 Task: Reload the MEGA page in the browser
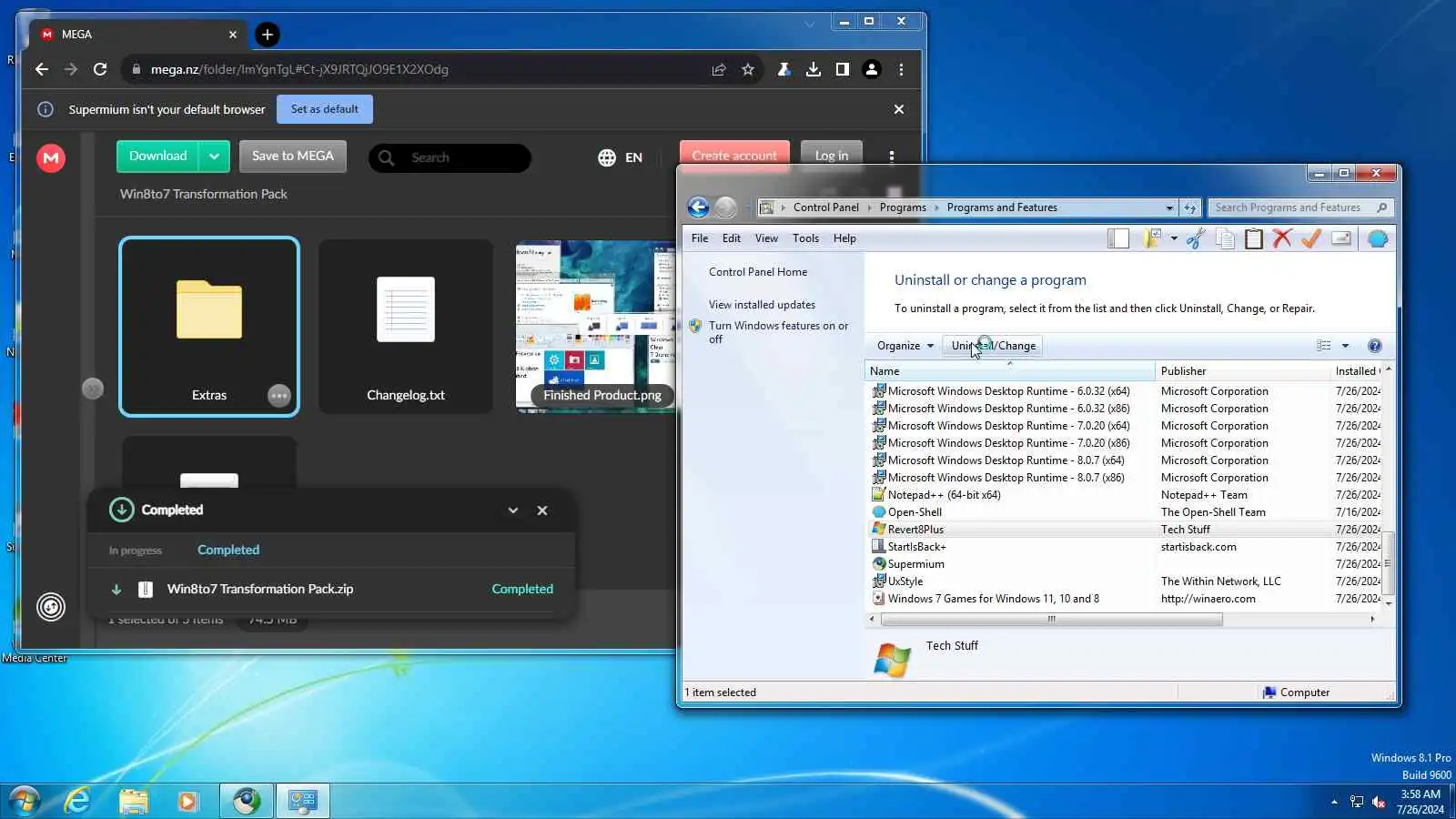(x=100, y=69)
